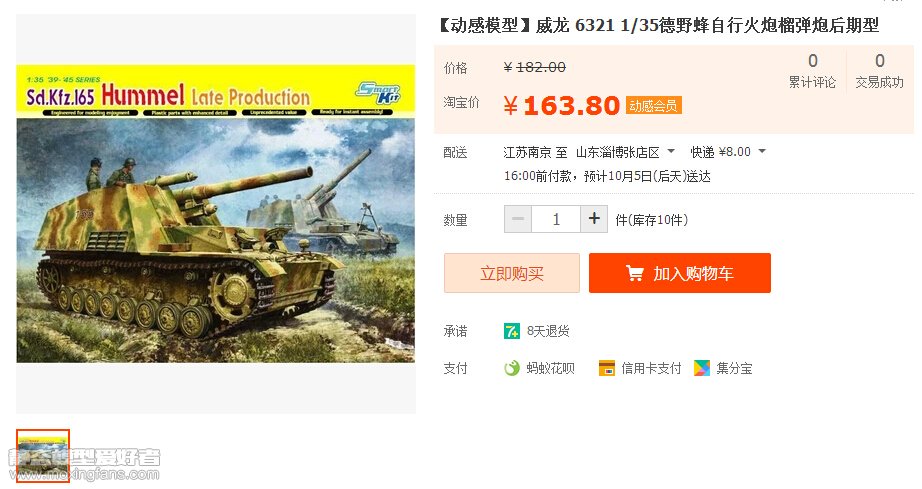Click the 8天退货 return policy link
This screenshot has width=922, height=489.
tap(548, 331)
